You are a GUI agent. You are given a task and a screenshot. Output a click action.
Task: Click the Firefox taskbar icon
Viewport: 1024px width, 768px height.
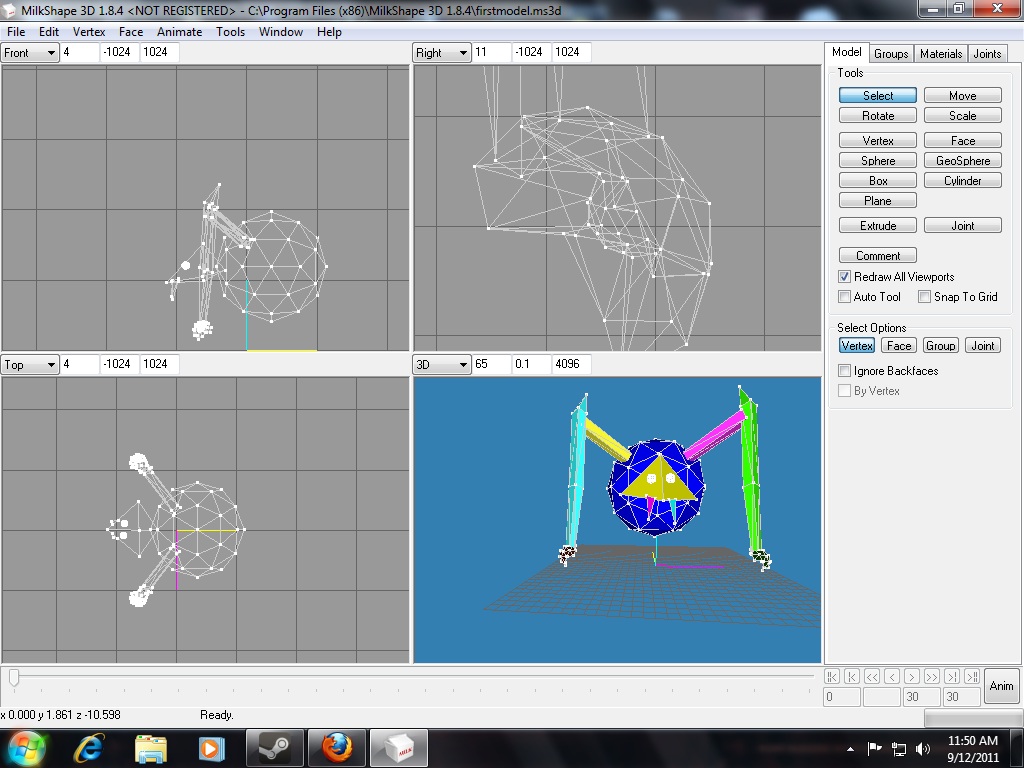(337, 747)
